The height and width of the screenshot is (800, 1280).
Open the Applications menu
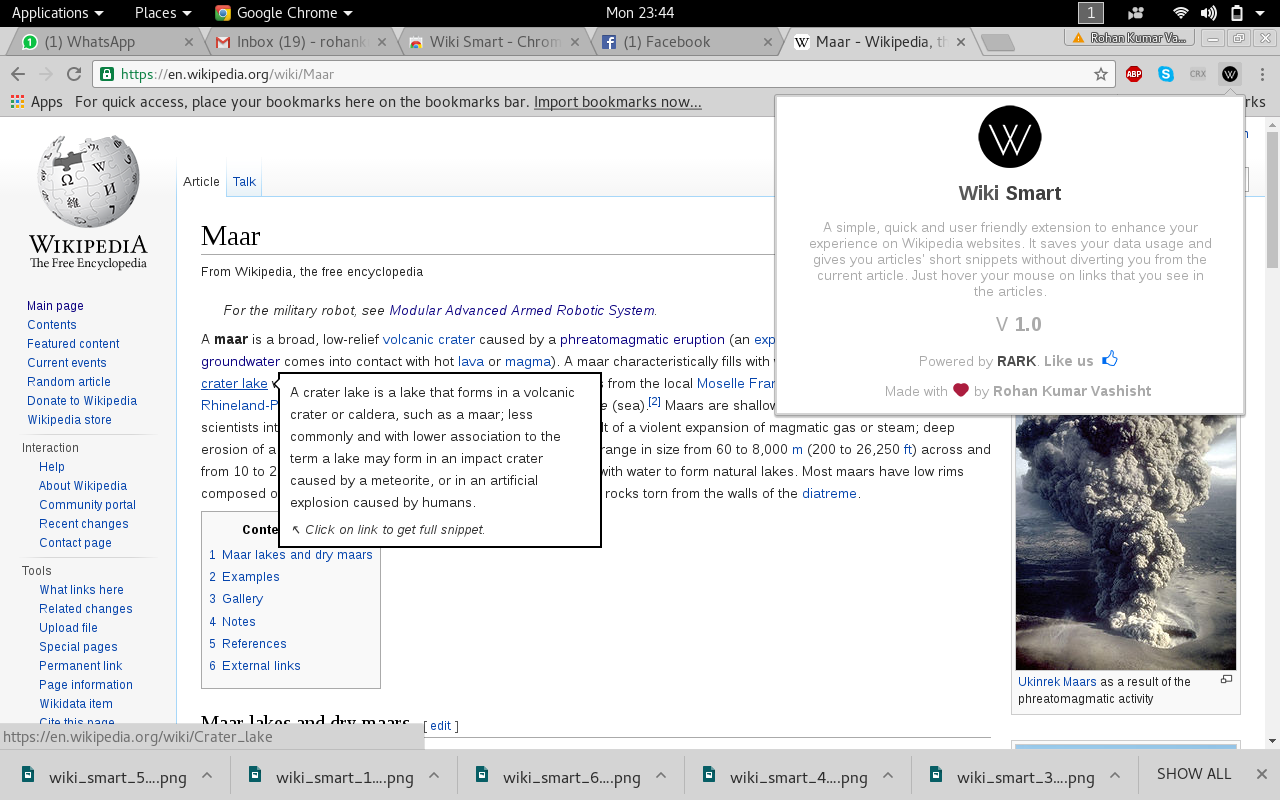point(50,13)
